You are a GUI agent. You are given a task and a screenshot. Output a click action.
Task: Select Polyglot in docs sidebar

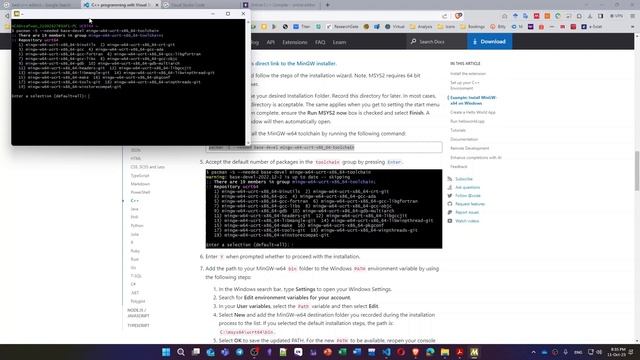coord(138,301)
